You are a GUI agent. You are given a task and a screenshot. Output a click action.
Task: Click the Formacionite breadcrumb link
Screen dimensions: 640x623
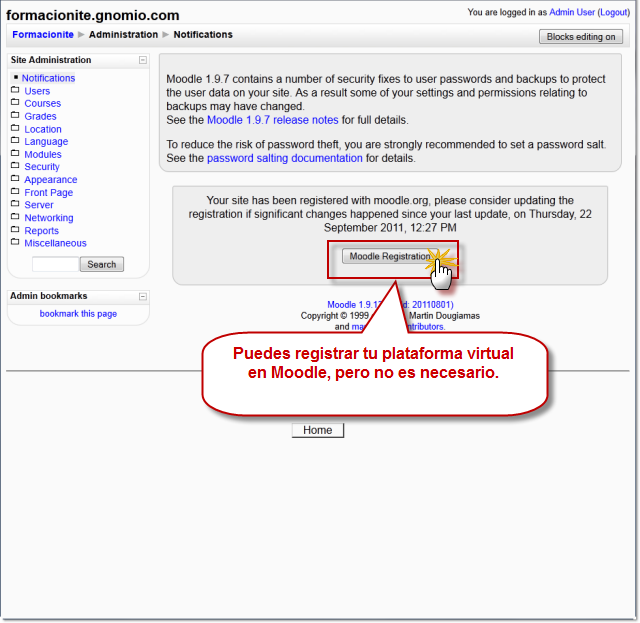point(43,35)
